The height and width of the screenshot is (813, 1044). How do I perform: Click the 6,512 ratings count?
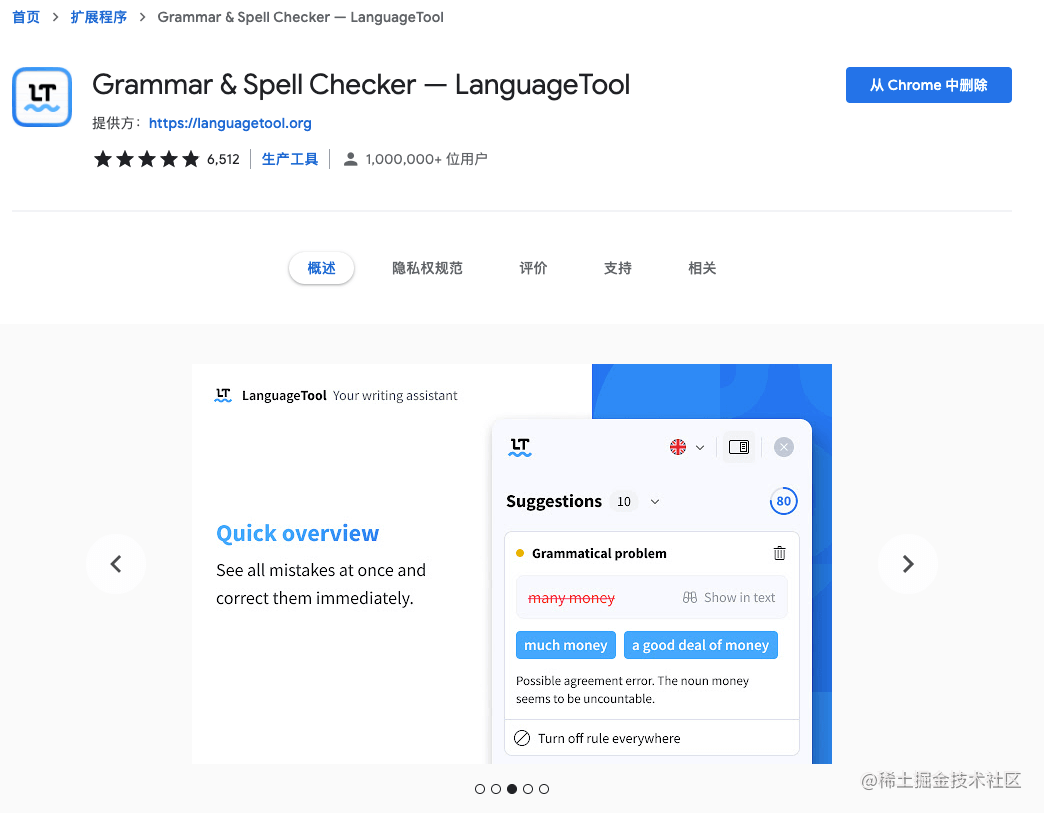click(x=223, y=159)
